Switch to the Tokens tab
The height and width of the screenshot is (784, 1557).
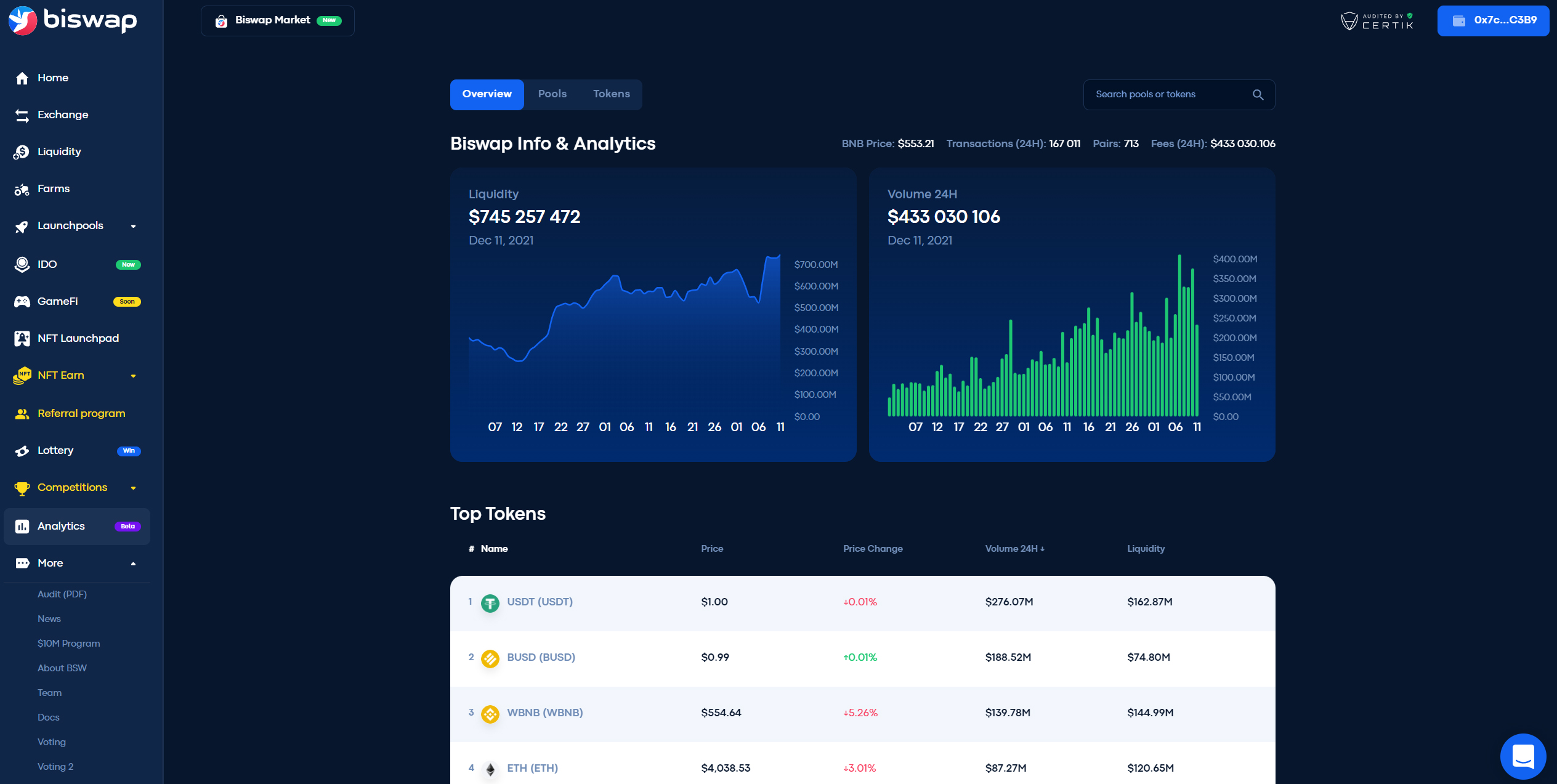[x=611, y=94]
